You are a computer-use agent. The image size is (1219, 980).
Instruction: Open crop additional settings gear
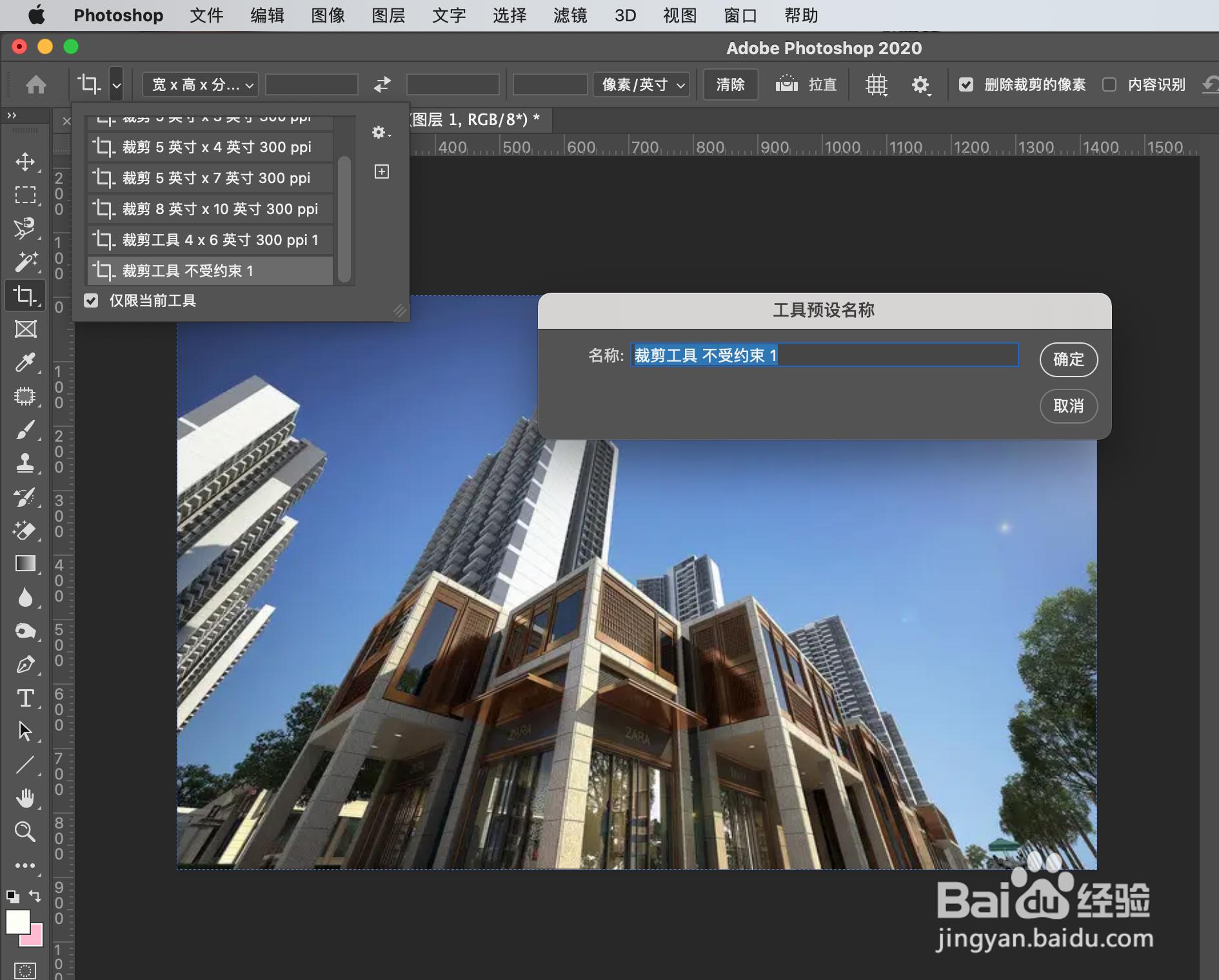(921, 84)
